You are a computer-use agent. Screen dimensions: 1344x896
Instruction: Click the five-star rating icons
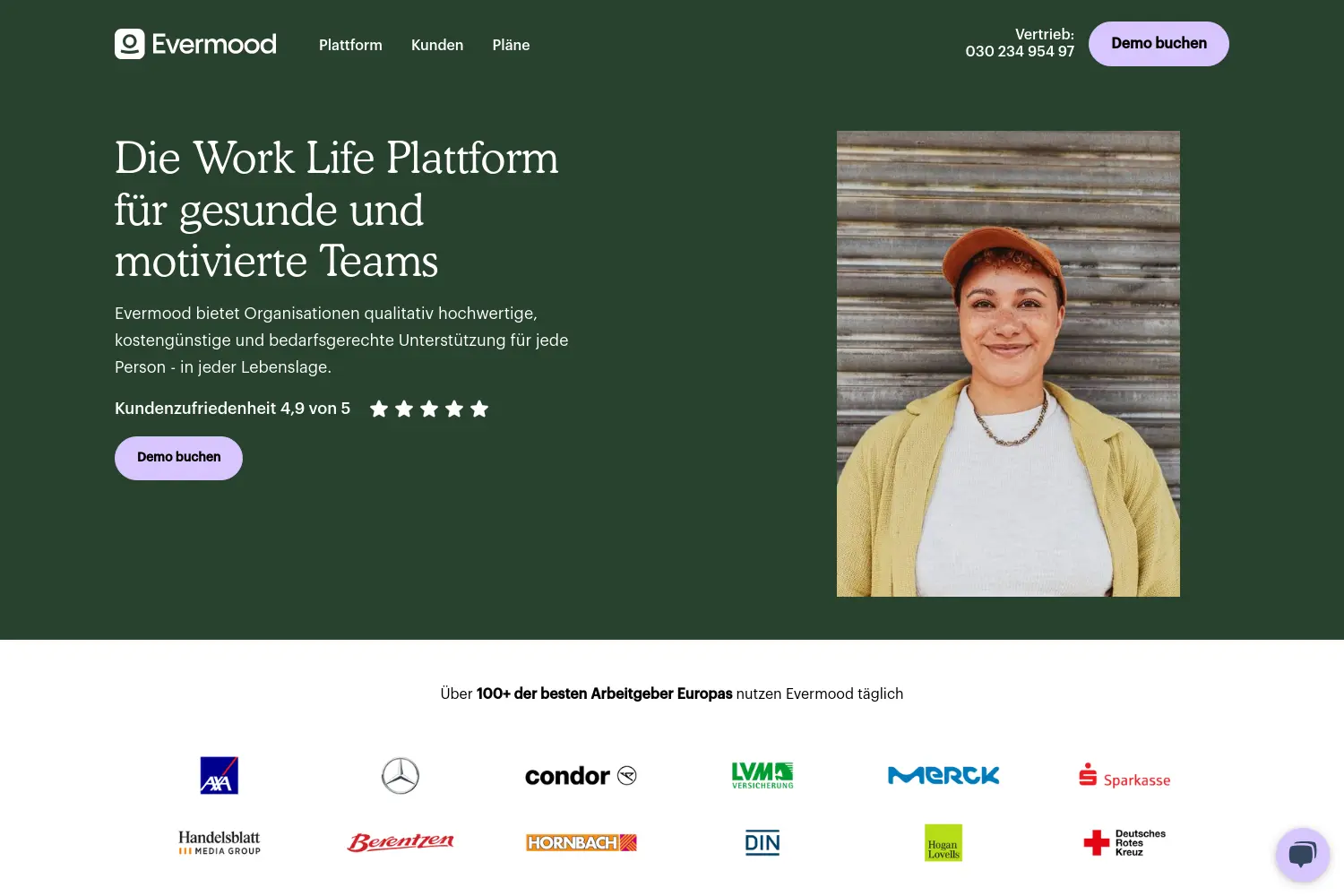coord(429,409)
